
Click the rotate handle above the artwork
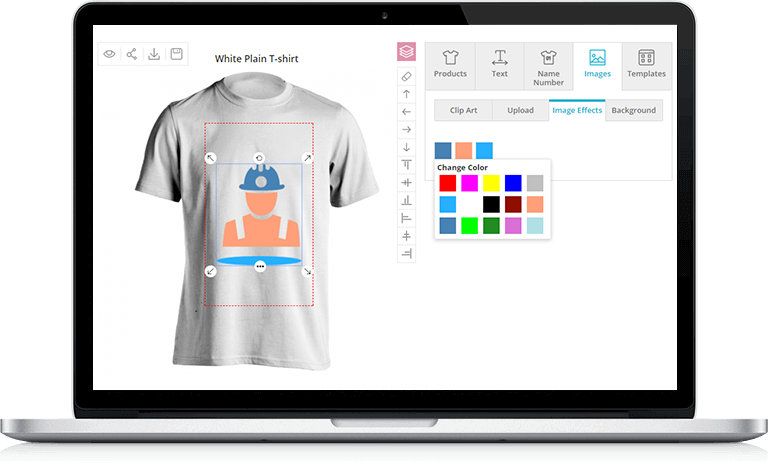coord(259,157)
